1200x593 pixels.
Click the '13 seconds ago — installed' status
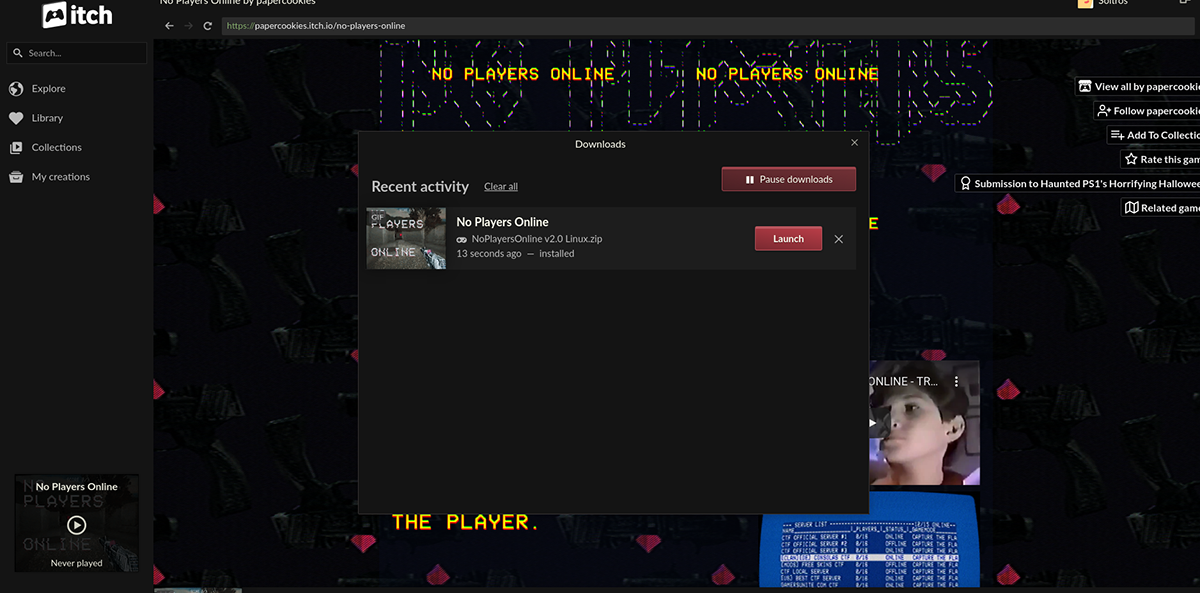click(515, 254)
